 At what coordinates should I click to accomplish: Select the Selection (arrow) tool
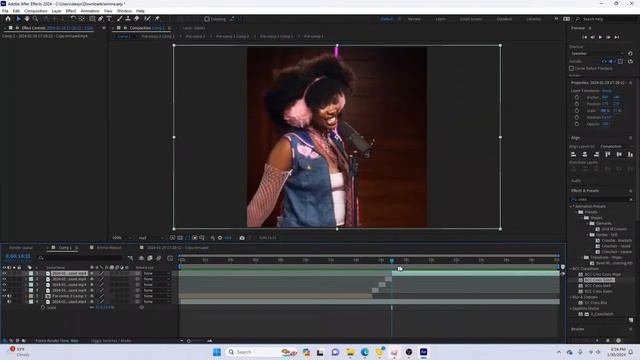coord(18,19)
